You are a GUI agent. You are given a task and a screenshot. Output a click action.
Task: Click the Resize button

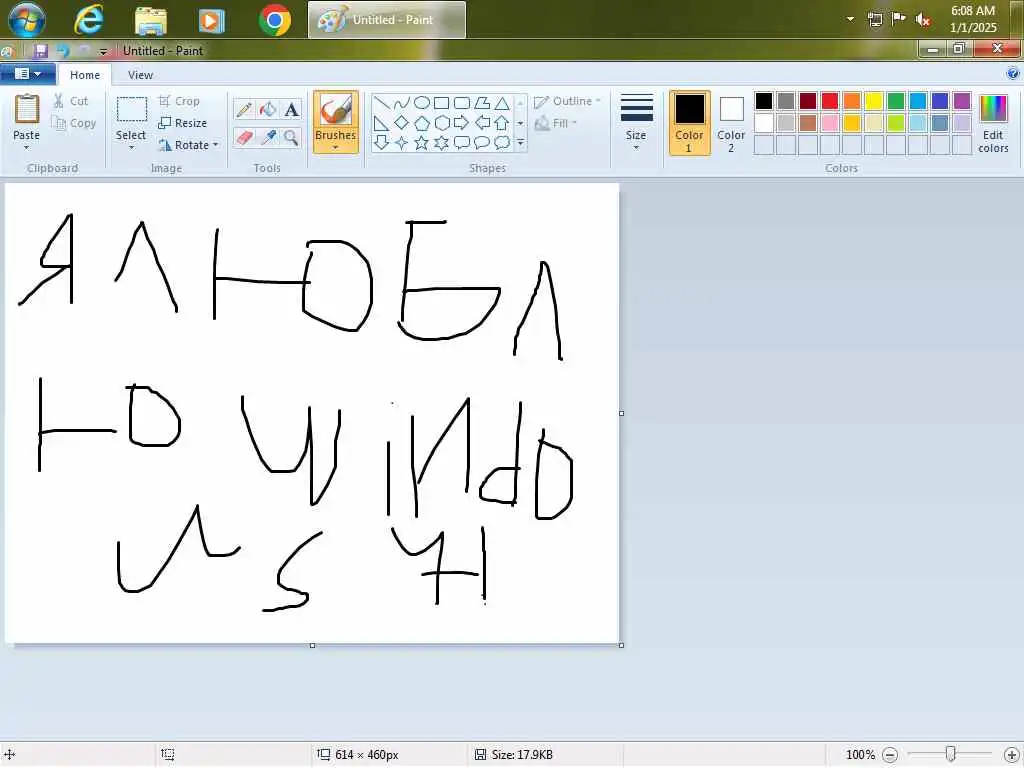click(183, 123)
